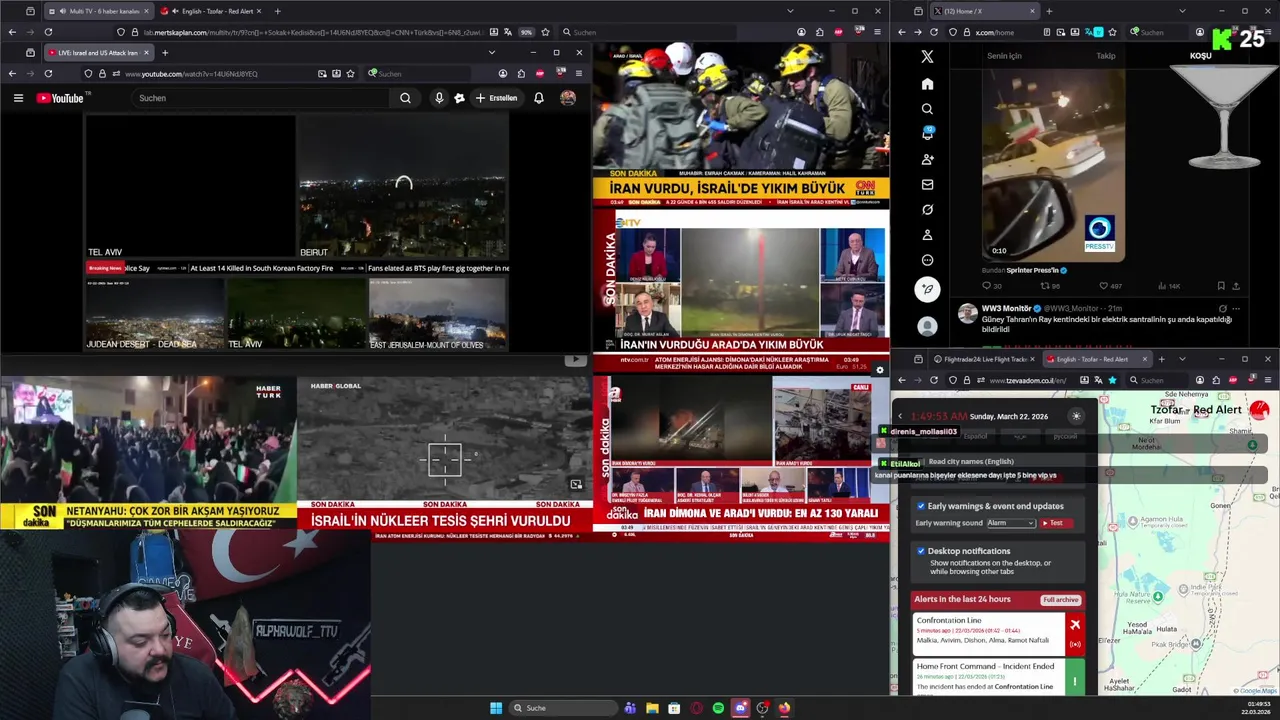This screenshot has width=1280, height=720.
Task: Open tab list chevron in X window
Action: [1182, 11]
